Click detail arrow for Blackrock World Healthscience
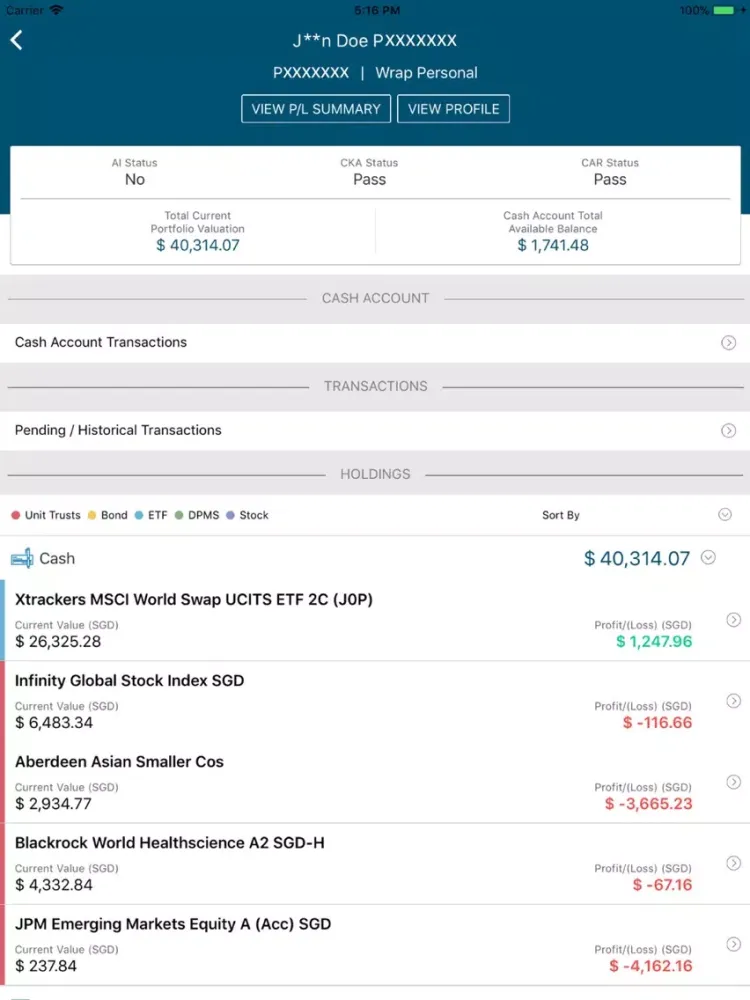The width and height of the screenshot is (750, 1000). (x=734, y=863)
